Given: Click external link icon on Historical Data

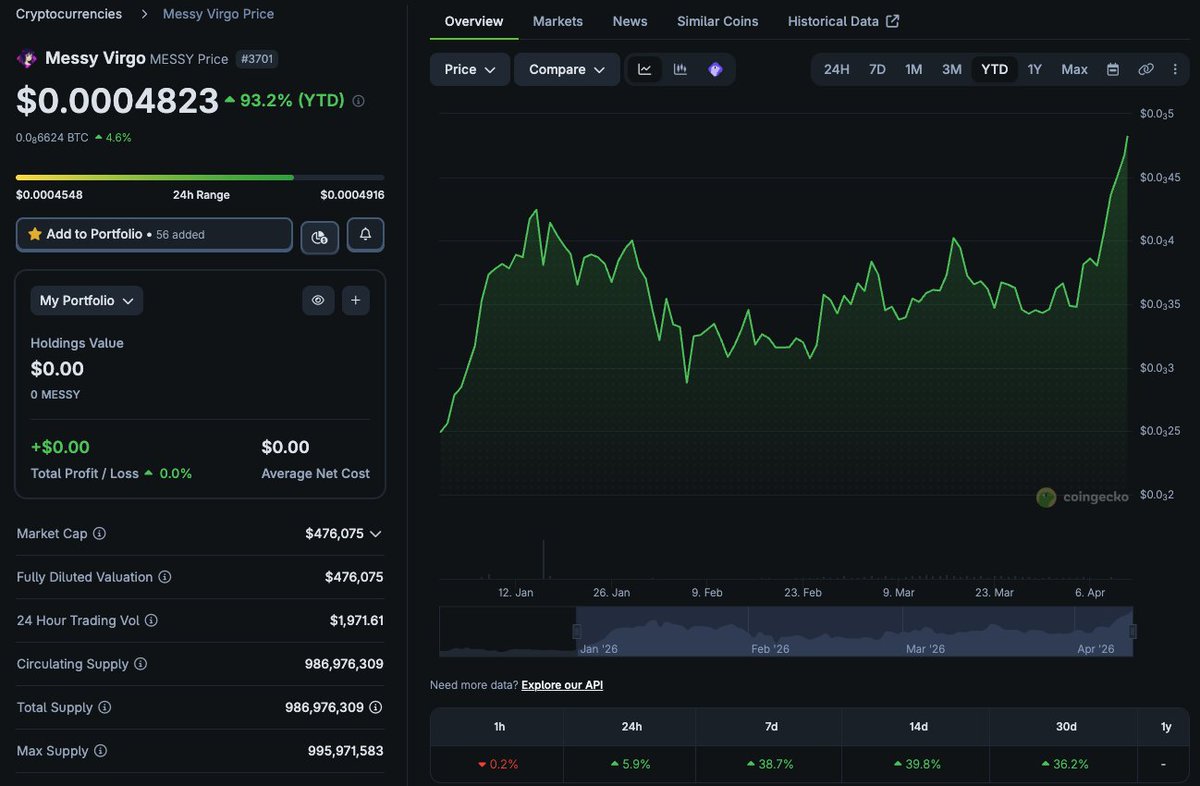Looking at the screenshot, I should point(893,21).
